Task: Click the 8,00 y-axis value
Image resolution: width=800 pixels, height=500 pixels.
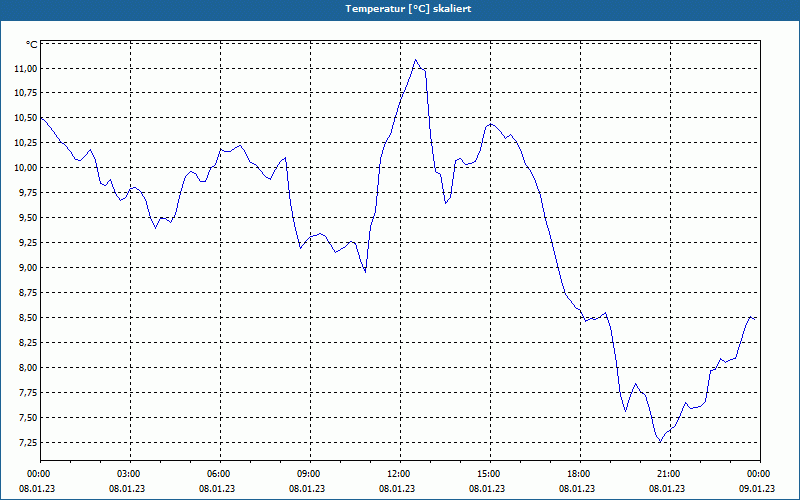Action: (x=28, y=368)
